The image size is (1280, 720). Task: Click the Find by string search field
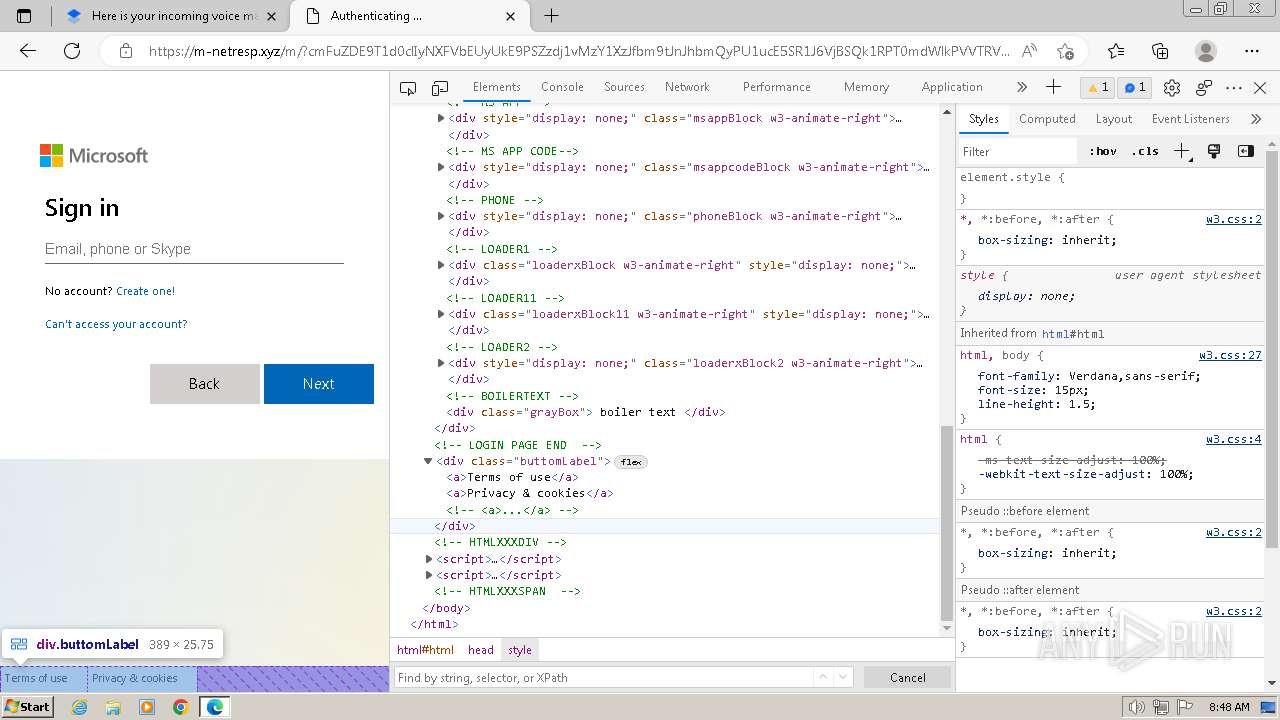(x=602, y=677)
